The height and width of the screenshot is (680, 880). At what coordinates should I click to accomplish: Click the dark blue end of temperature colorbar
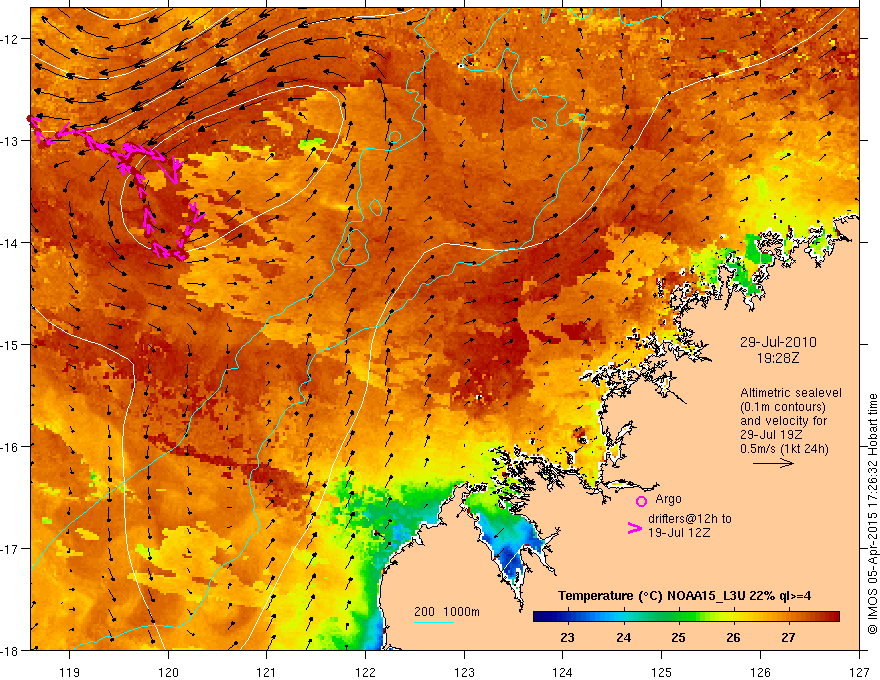coord(544,617)
